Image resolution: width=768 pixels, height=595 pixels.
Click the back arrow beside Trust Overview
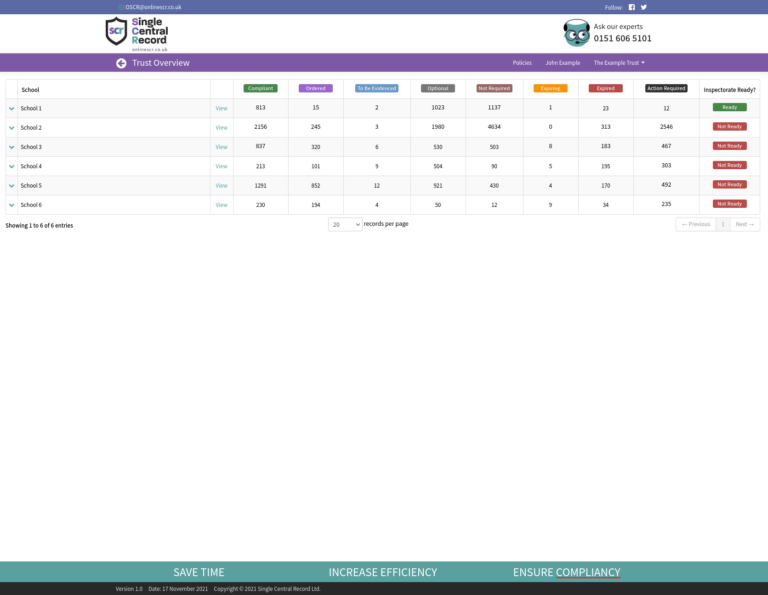coord(121,63)
